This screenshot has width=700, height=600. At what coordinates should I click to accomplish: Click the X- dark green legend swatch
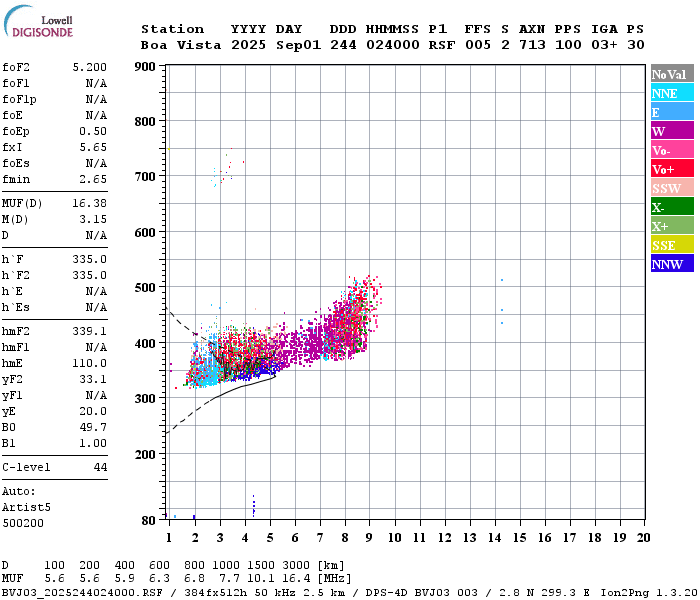pyautogui.click(x=672, y=207)
